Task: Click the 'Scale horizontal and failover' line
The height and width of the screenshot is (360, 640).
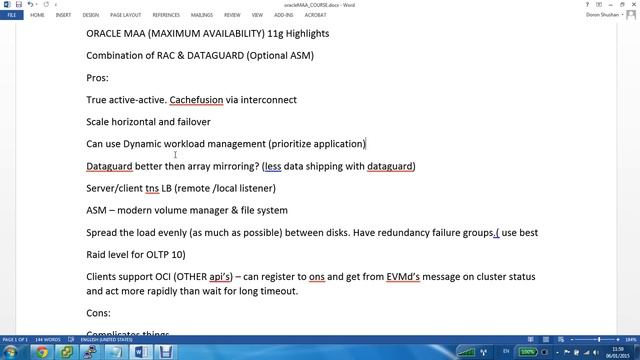Action: [148, 122]
